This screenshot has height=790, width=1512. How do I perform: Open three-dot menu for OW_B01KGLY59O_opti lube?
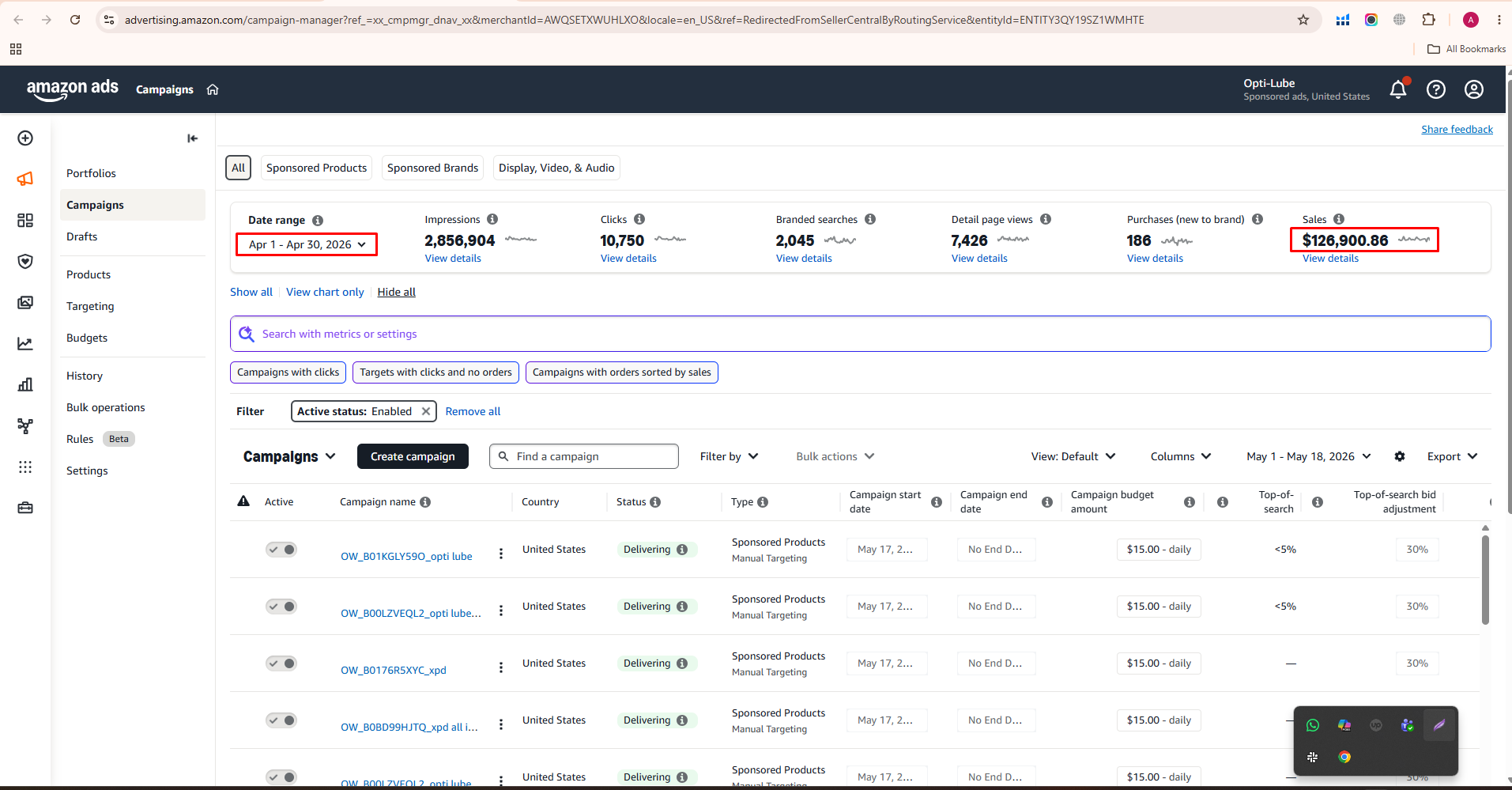[501, 554]
